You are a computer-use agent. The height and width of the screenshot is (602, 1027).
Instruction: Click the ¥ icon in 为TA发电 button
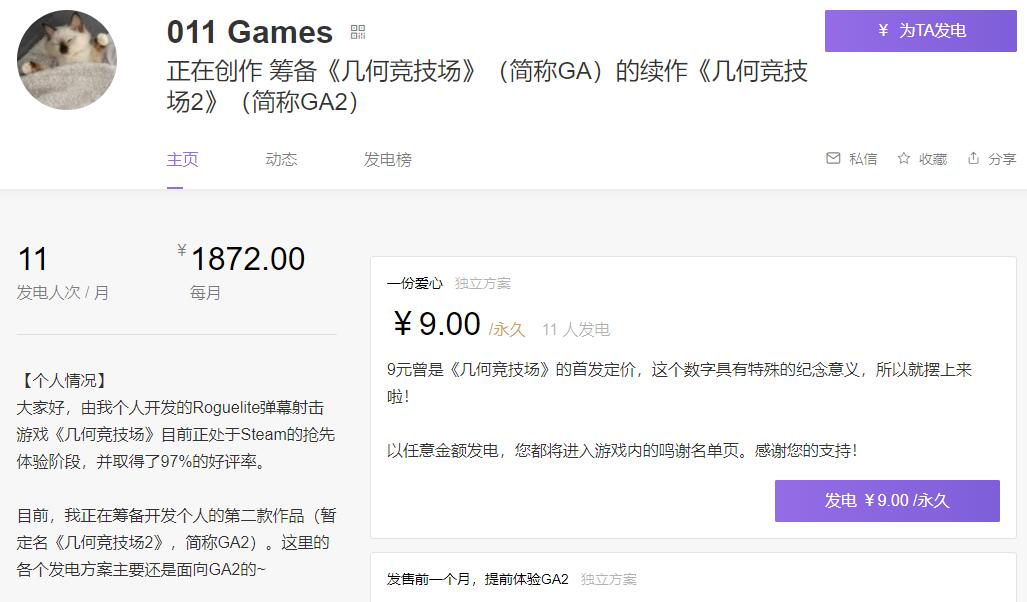point(883,30)
